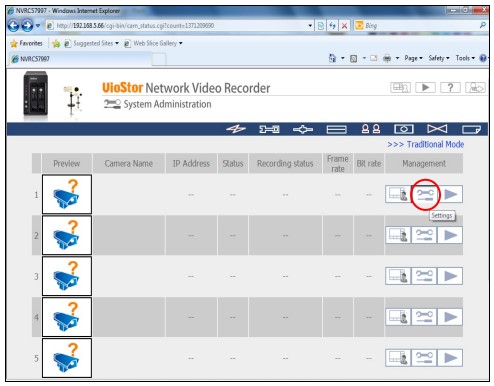Open monitoring view for camera 2
The width and height of the screenshot is (494, 386).
[x=398, y=235]
